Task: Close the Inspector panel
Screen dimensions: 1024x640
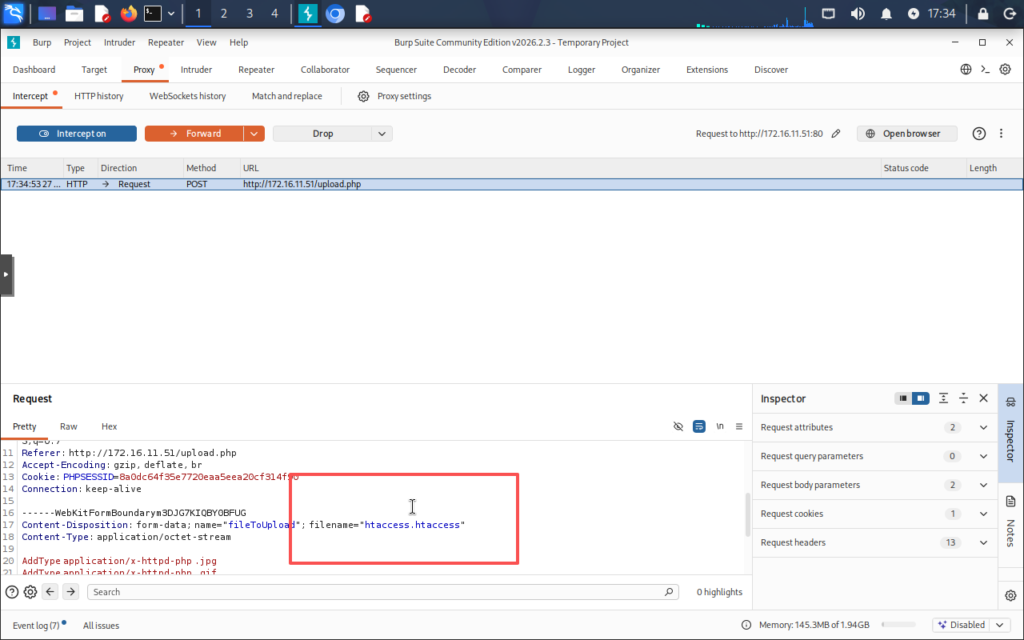Action: point(984,398)
